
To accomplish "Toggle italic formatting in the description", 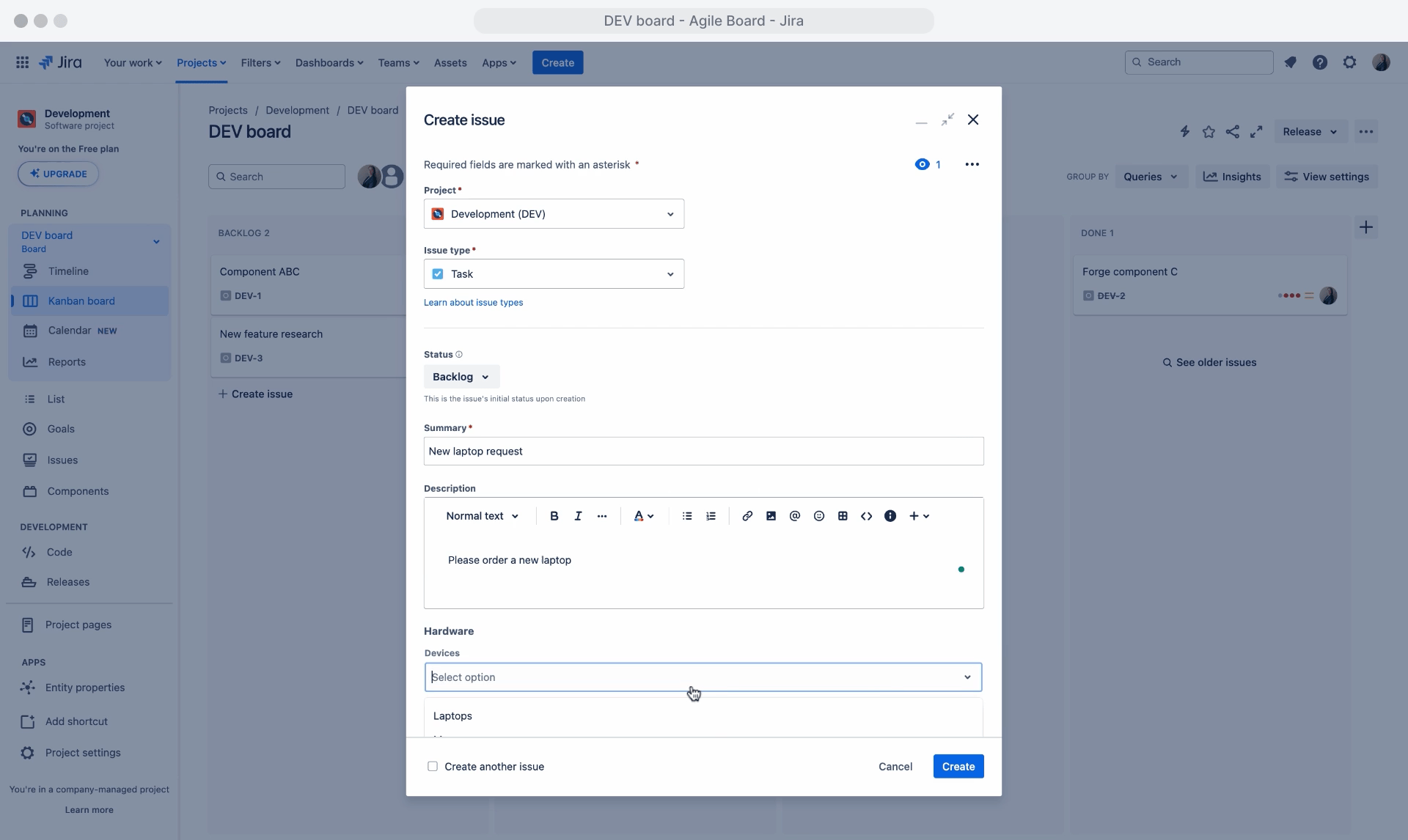I will [x=578, y=515].
